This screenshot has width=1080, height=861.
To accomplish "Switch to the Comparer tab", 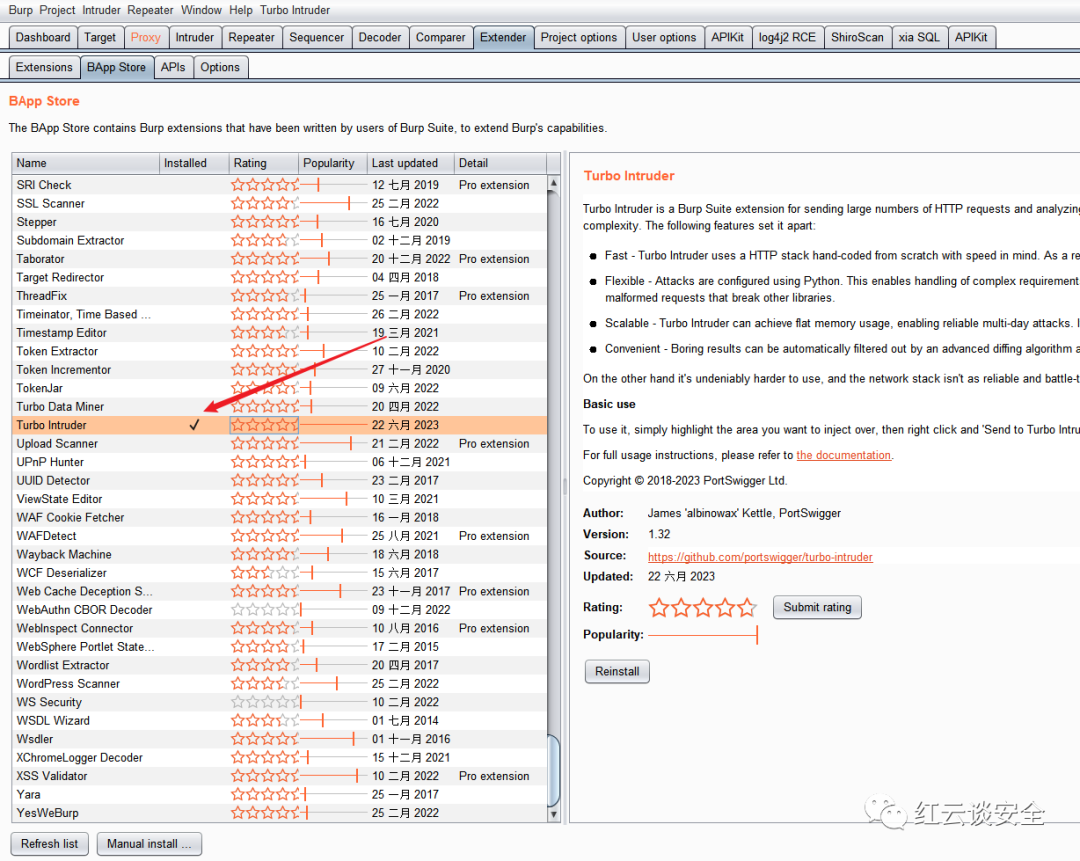I will [x=440, y=37].
